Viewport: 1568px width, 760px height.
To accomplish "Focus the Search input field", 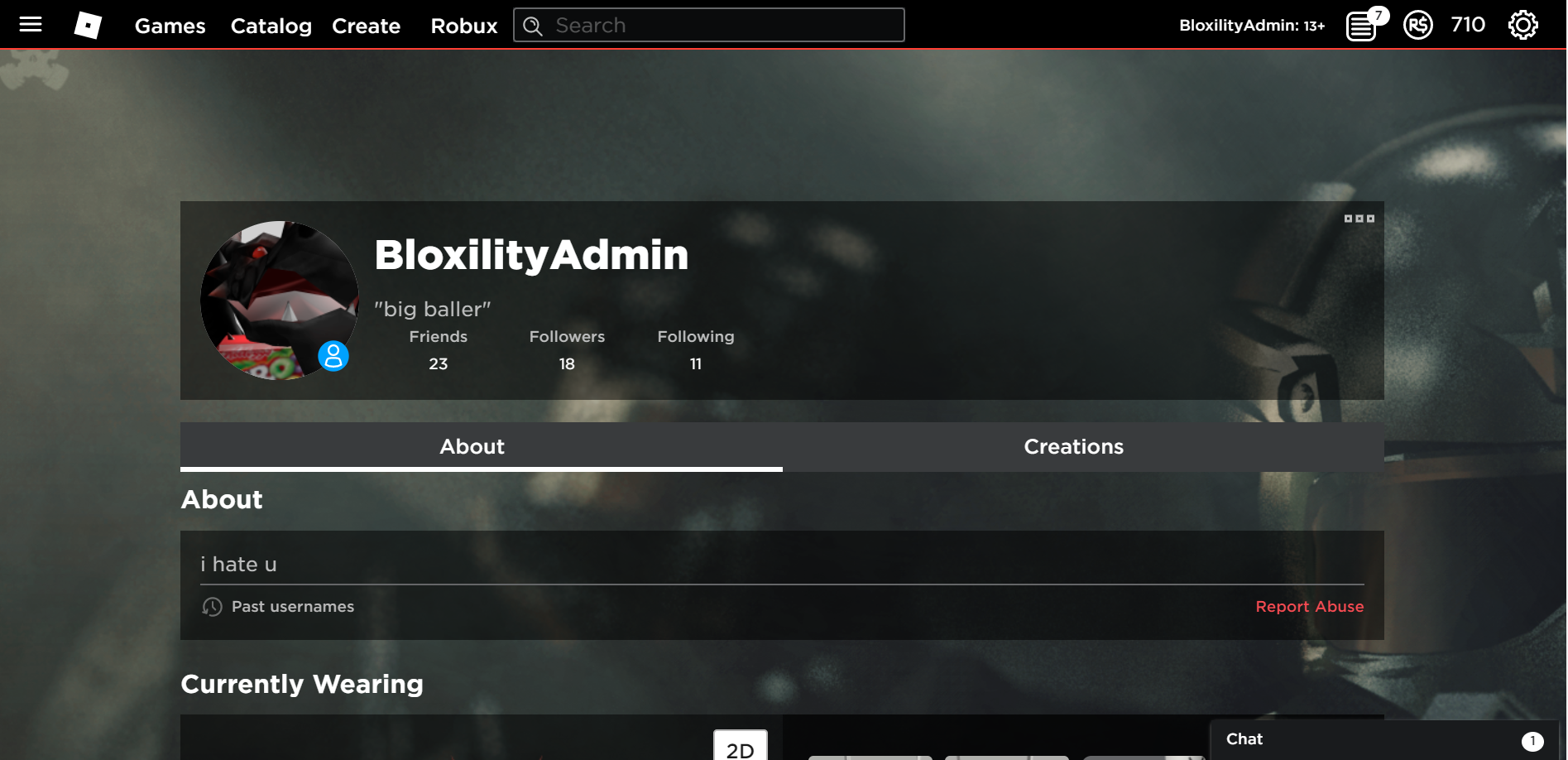I will click(709, 25).
